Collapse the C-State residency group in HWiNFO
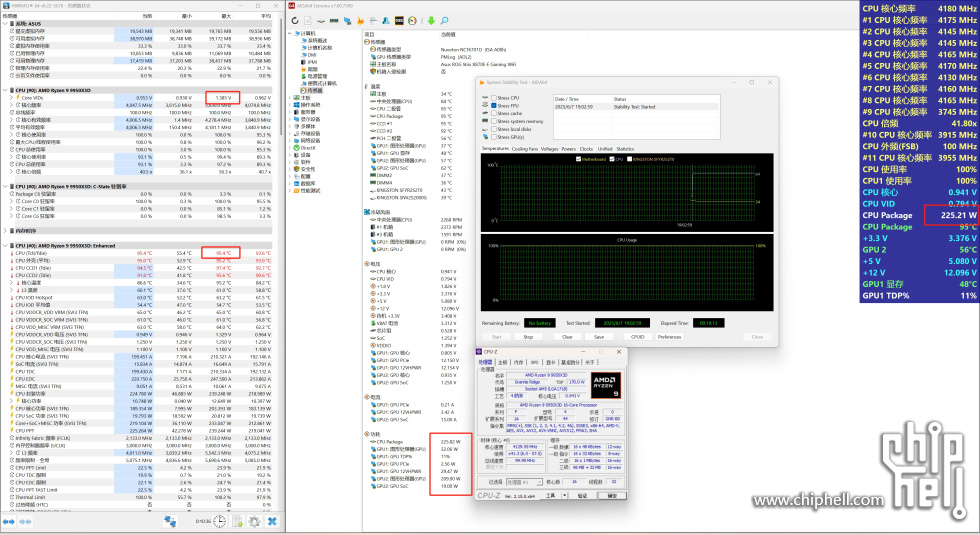 click(x=6, y=186)
